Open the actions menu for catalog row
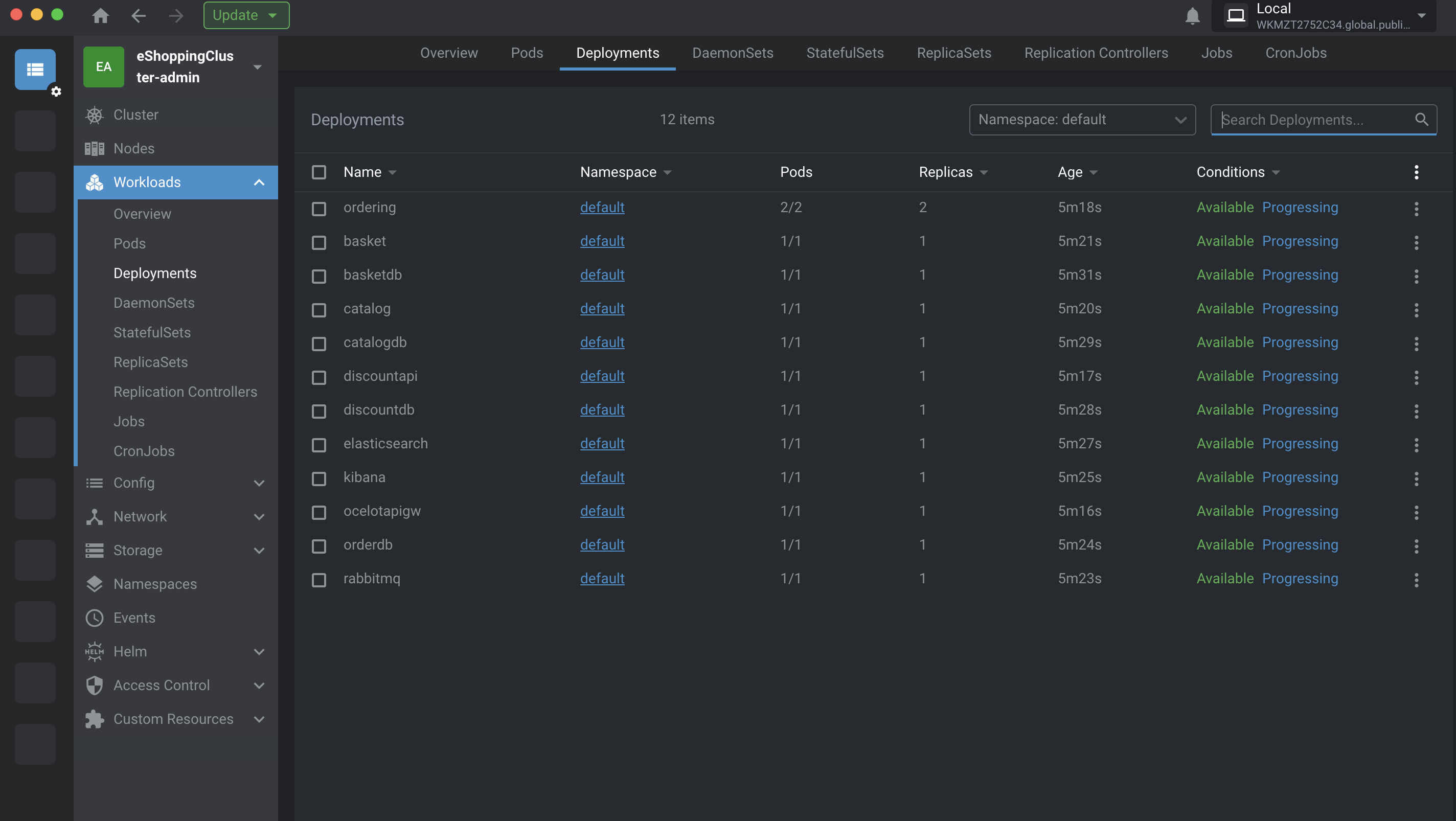This screenshot has width=1456, height=821. tap(1416, 310)
